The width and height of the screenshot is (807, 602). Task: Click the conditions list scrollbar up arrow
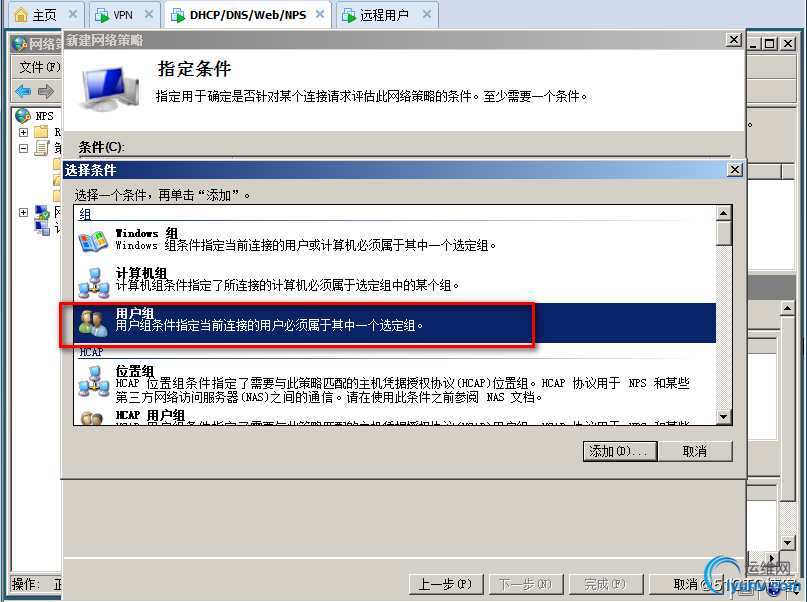(724, 213)
